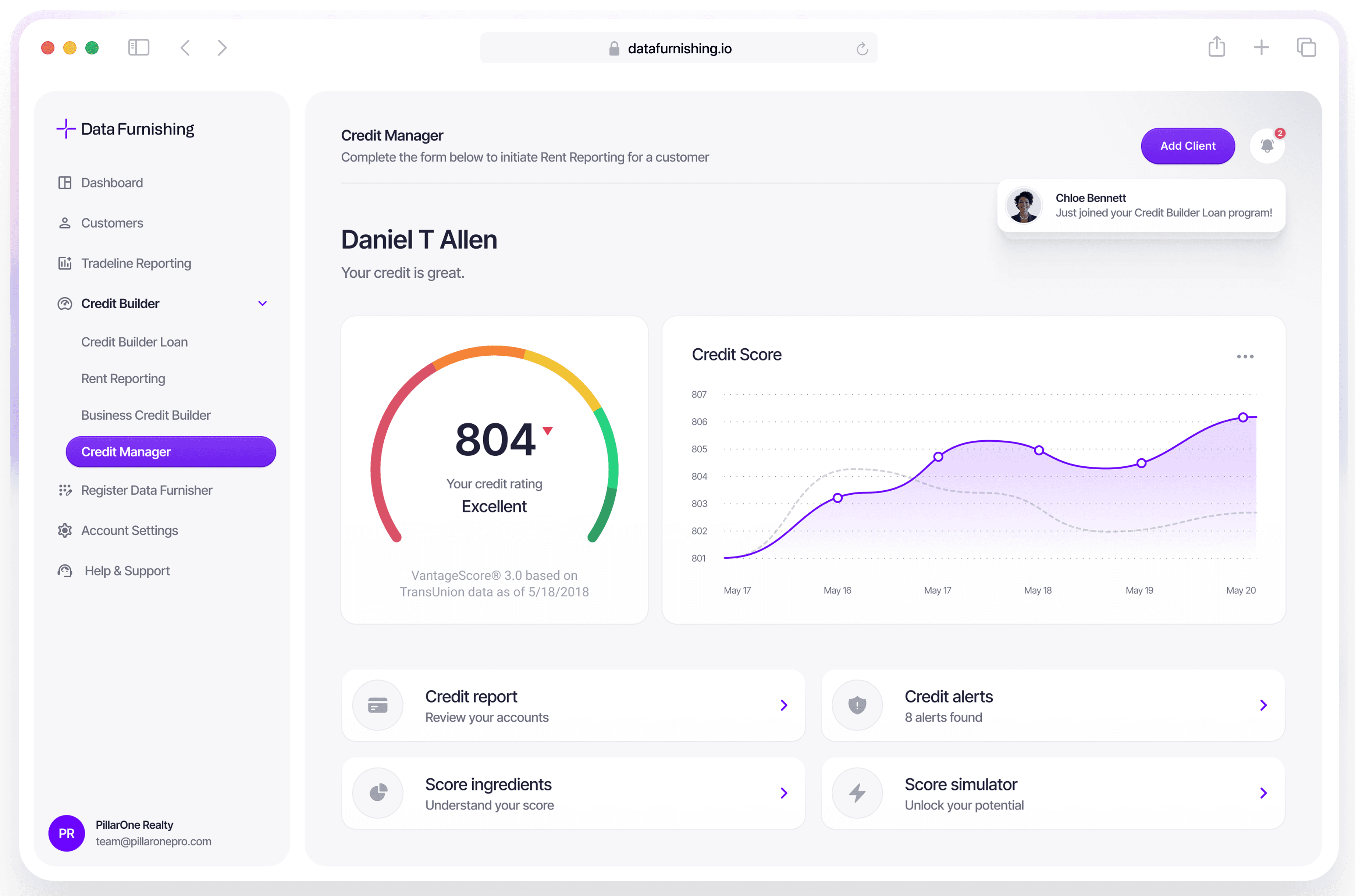This screenshot has height=896, width=1355.
Task: Open the Score simulator arrow
Action: coord(1263,793)
